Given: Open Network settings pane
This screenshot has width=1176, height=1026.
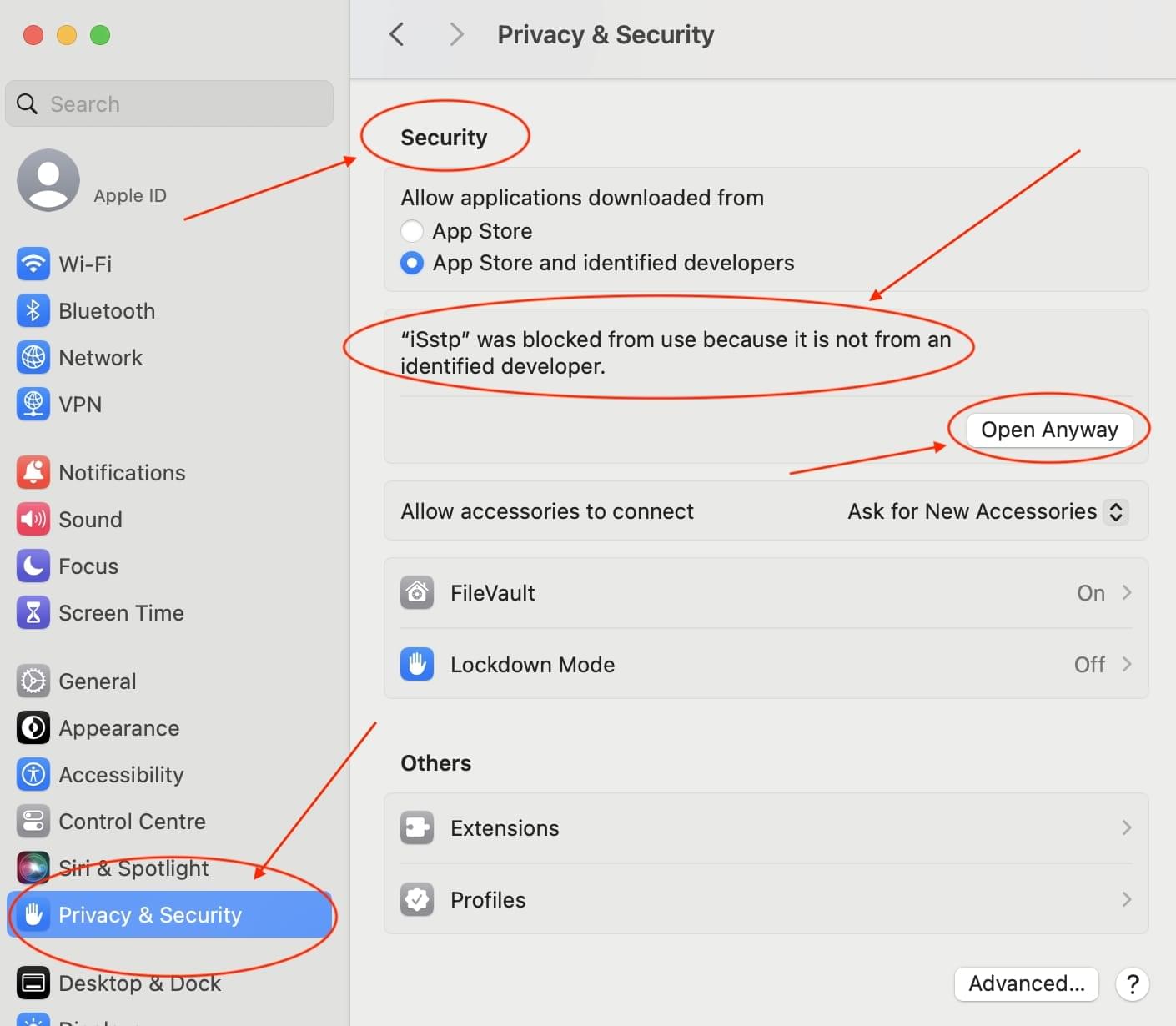Looking at the screenshot, I should tap(101, 358).
